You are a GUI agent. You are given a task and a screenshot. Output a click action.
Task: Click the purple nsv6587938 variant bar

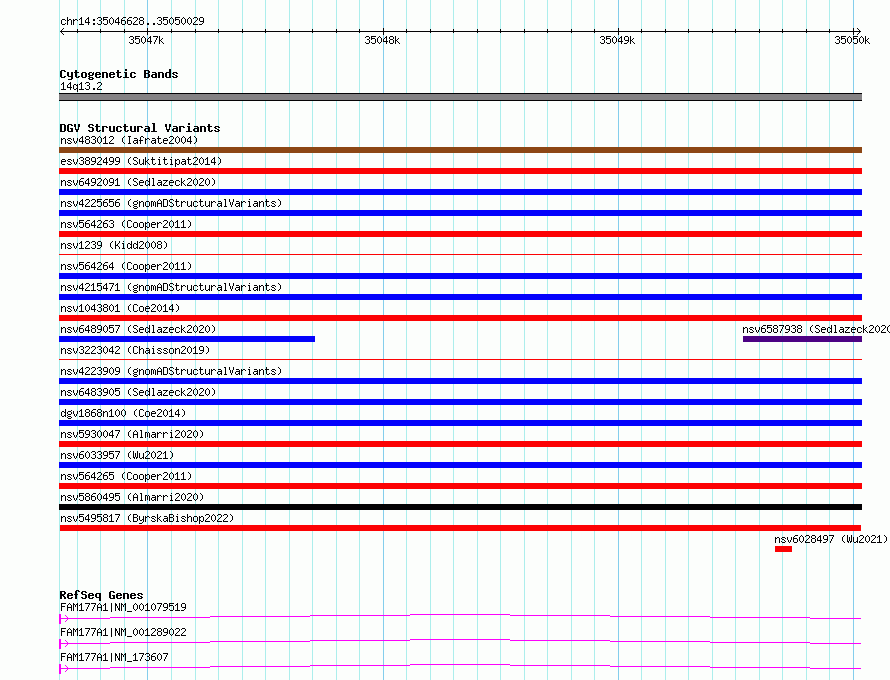pos(802,339)
